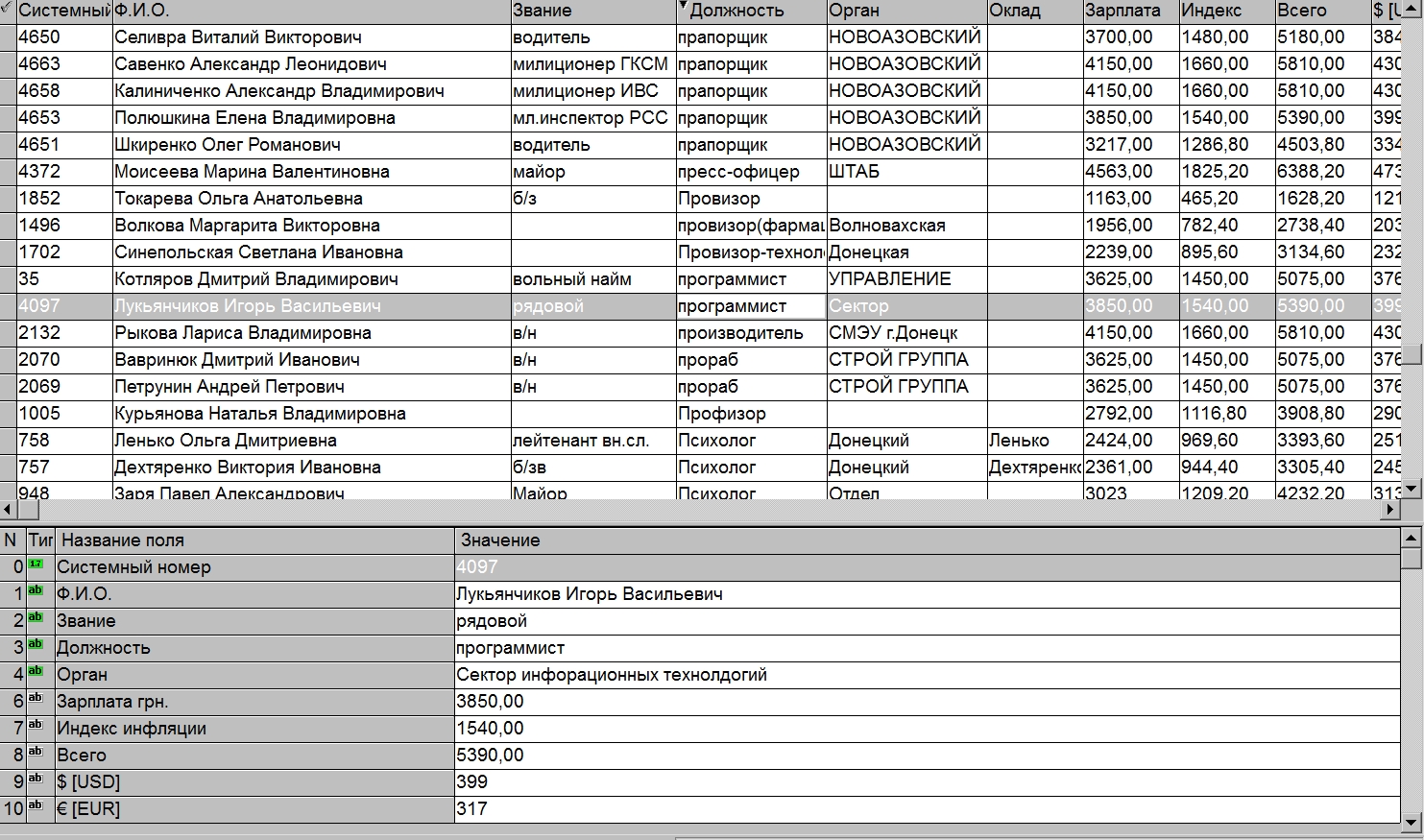Click the type icon beside Должность field row
Image resolution: width=1424 pixels, height=840 pixels.
(x=36, y=644)
